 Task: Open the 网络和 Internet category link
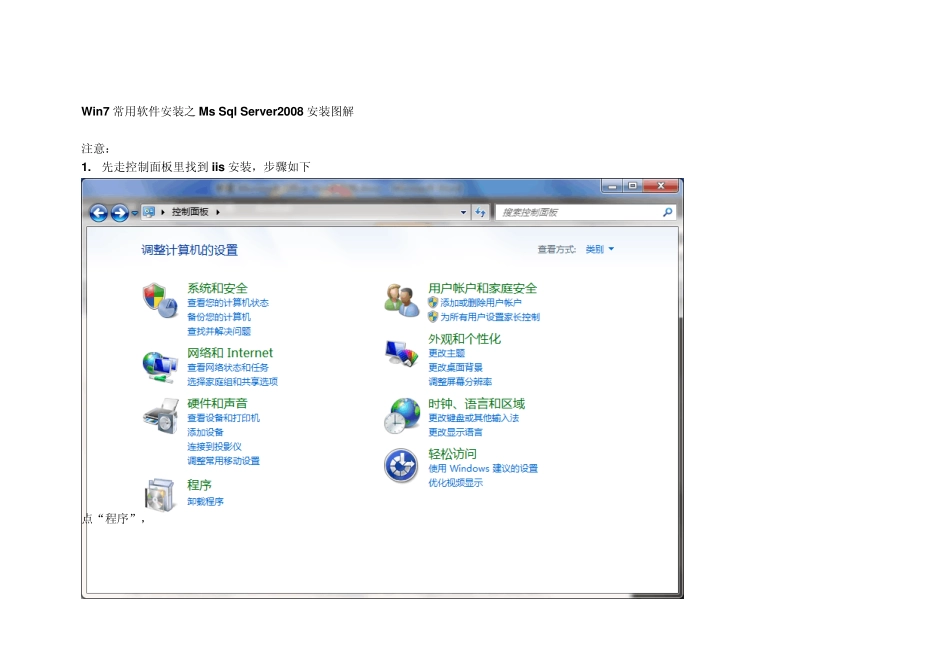(230, 353)
